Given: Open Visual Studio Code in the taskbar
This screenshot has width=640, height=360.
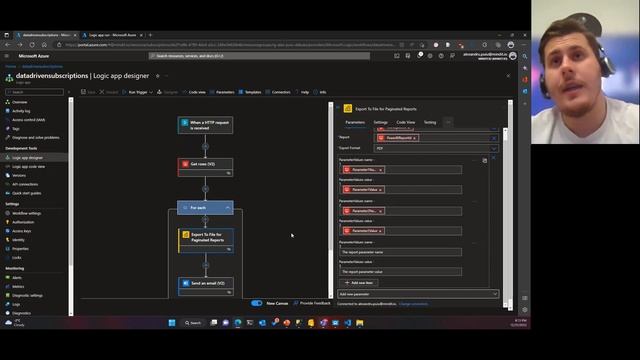Looking at the screenshot, I should [x=347, y=323].
